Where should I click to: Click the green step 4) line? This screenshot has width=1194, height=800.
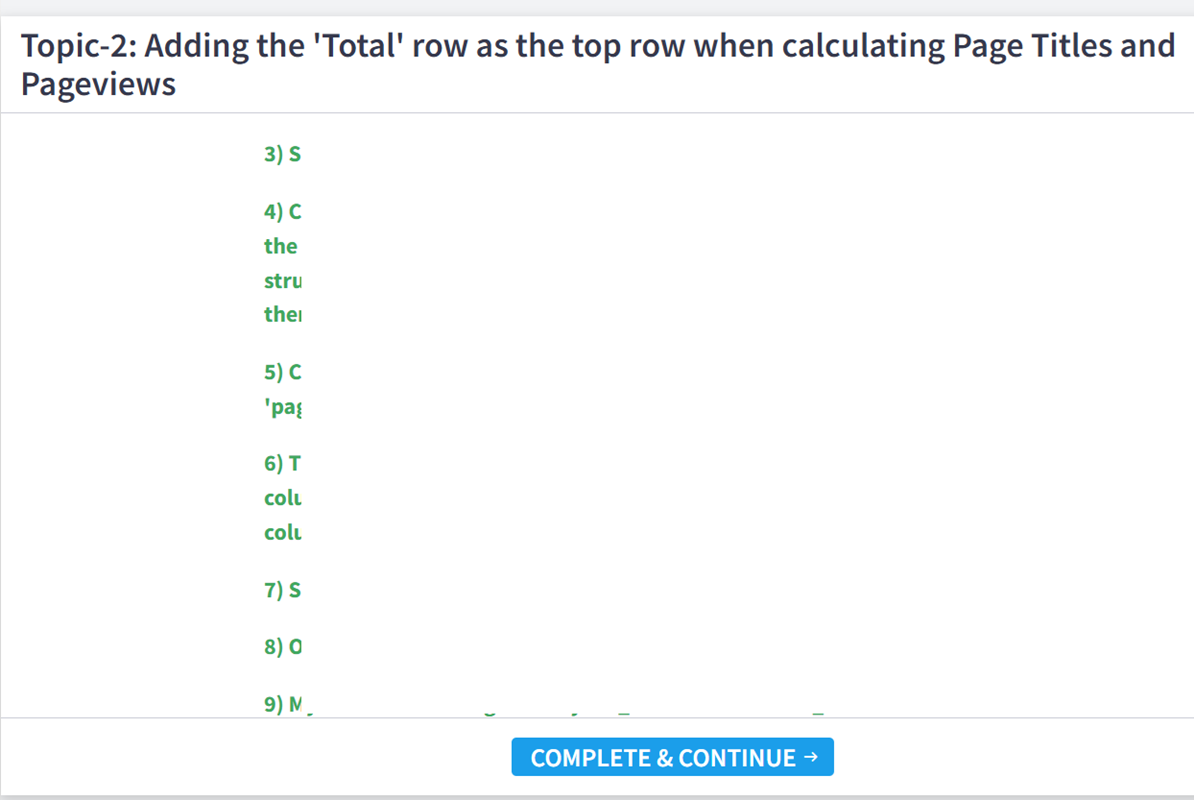coord(282,212)
